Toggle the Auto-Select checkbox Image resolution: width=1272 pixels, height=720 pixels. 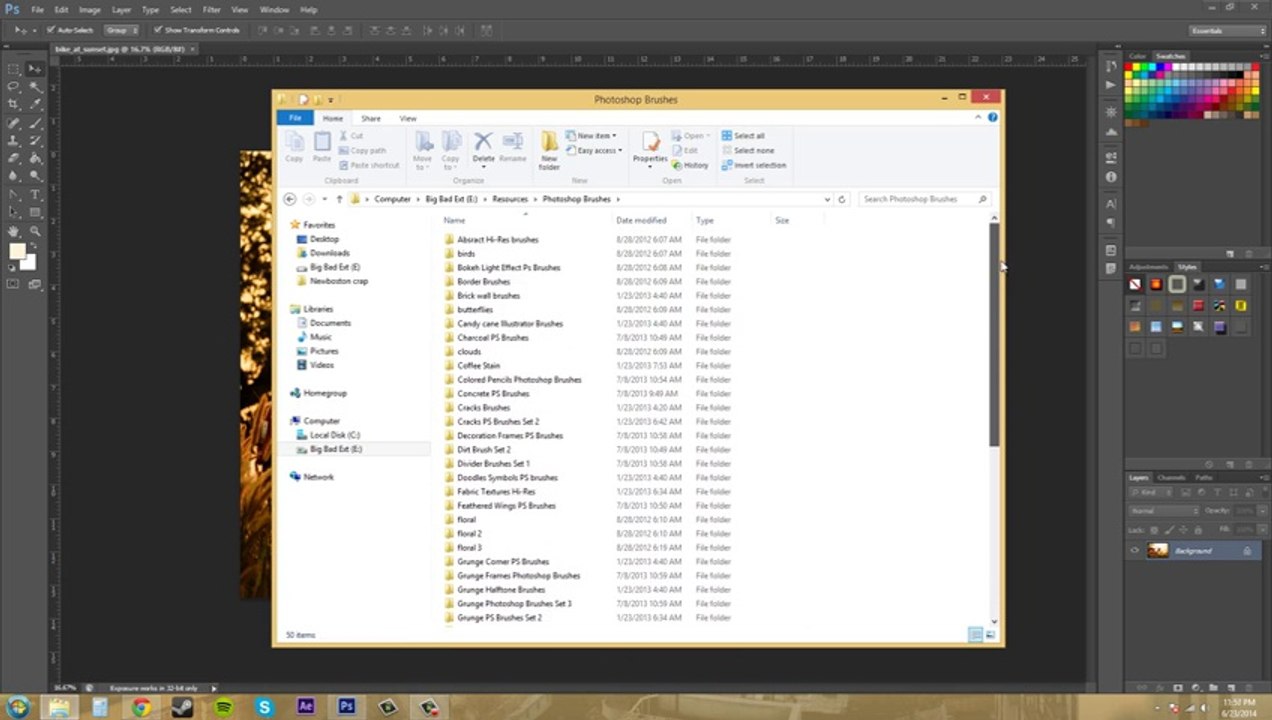[49, 30]
